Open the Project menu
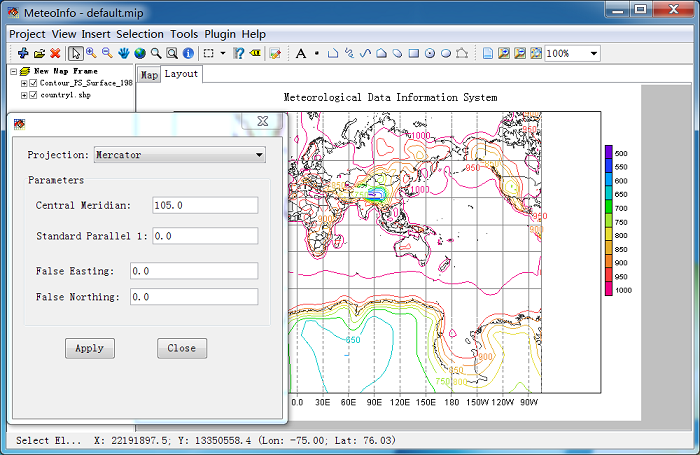The height and width of the screenshot is (455, 700). coord(27,34)
